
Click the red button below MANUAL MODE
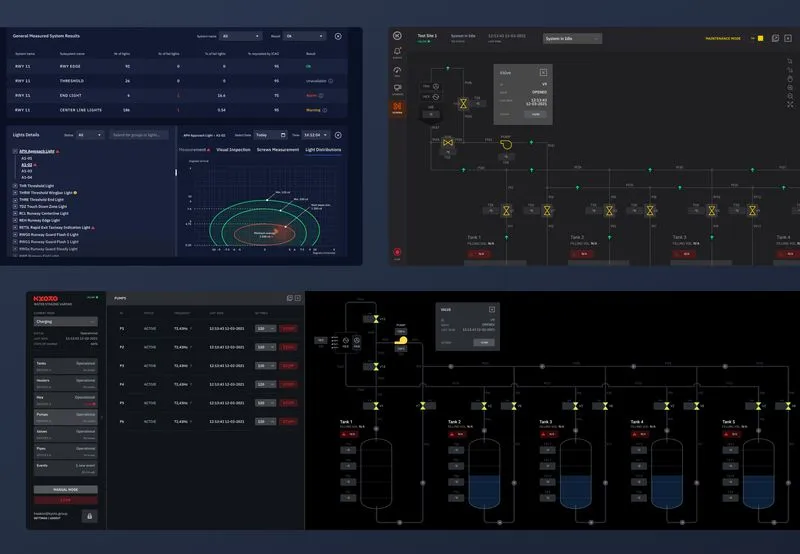pyautogui.click(x=66, y=500)
